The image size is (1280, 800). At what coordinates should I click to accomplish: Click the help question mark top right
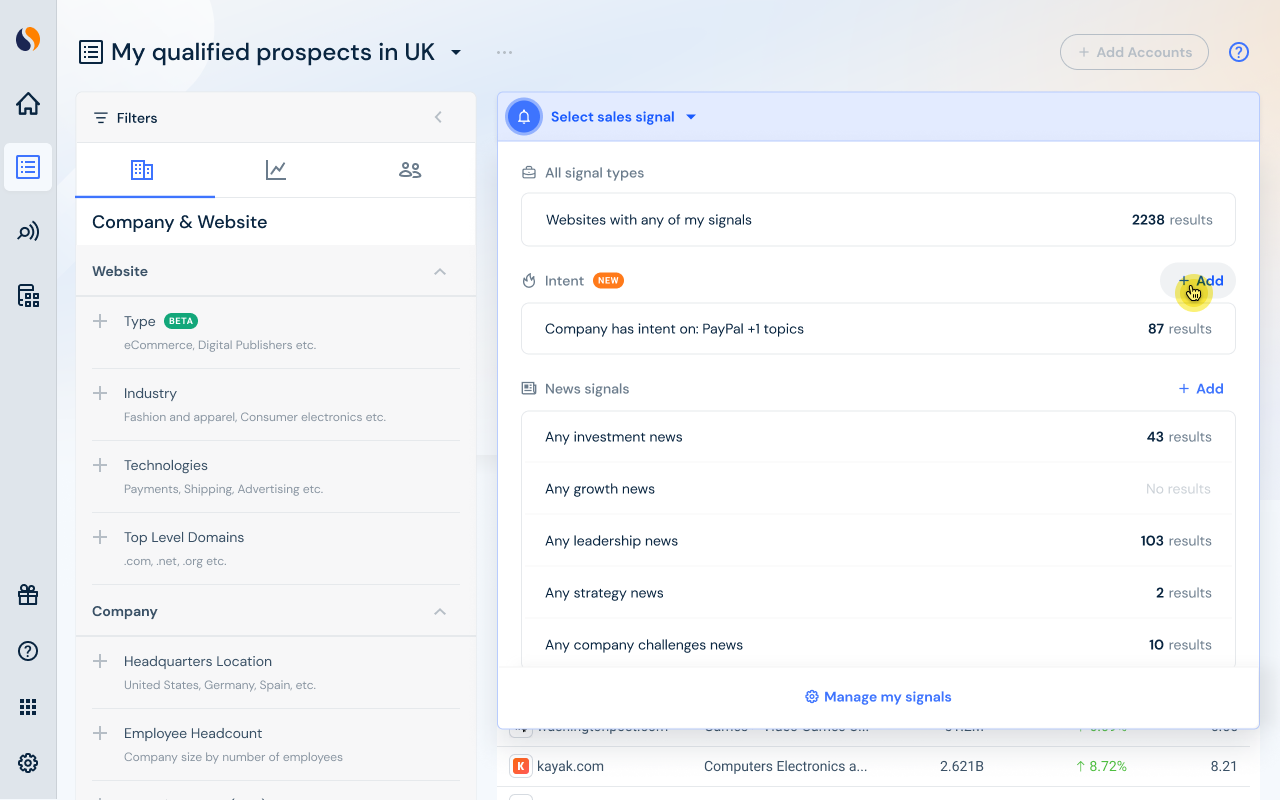(x=1239, y=52)
